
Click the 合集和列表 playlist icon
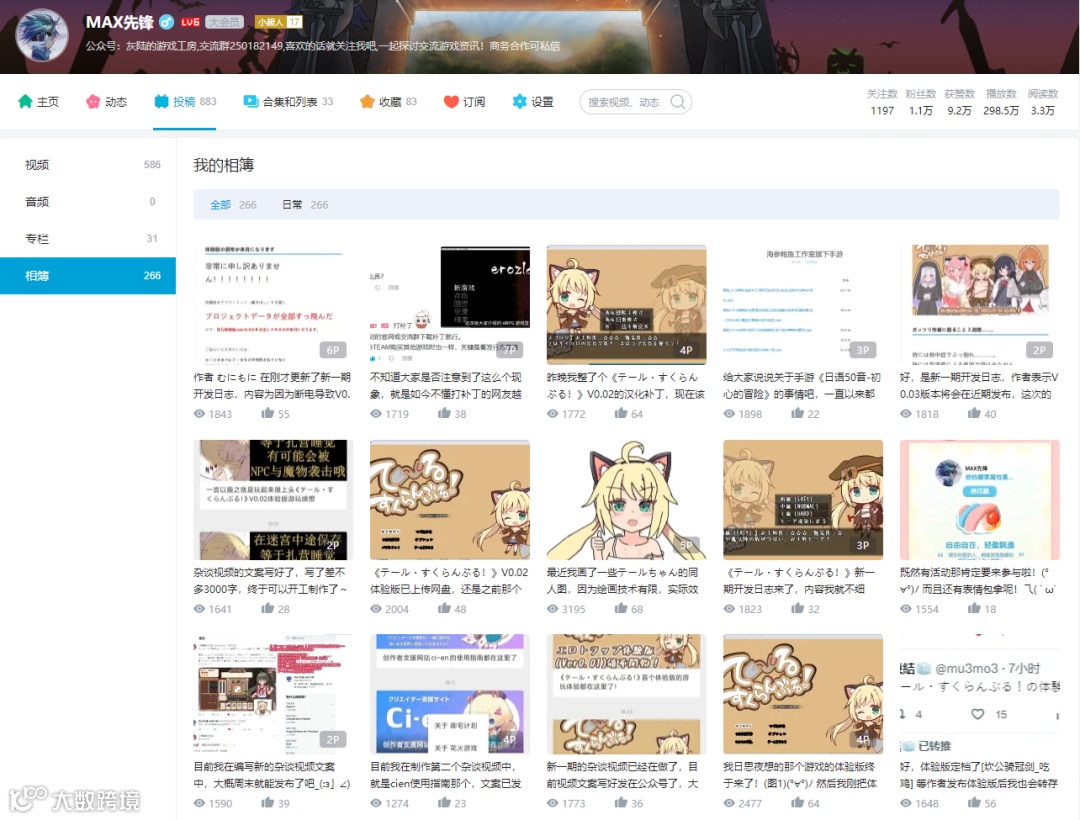coord(251,102)
